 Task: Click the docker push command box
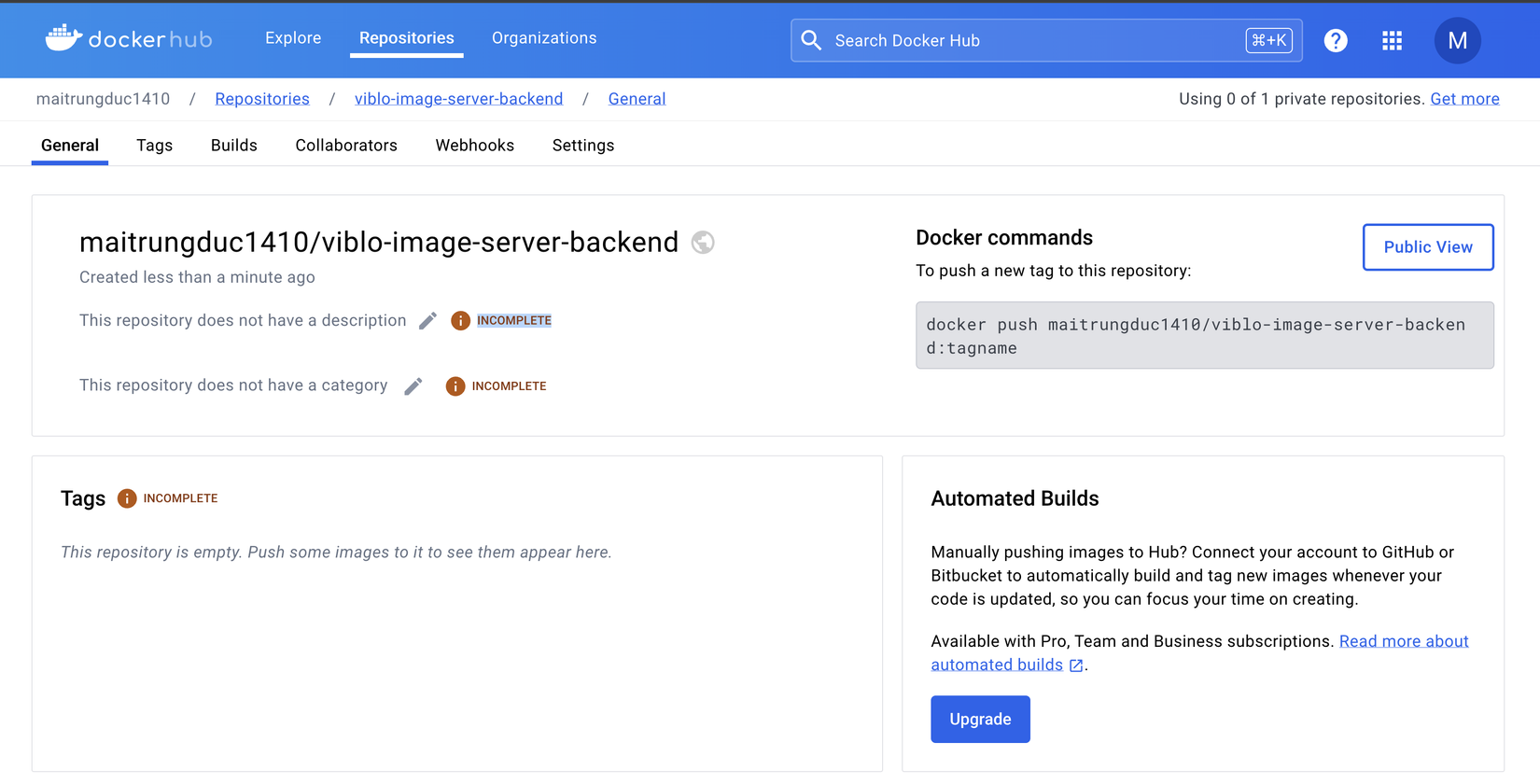(1204, 336)
